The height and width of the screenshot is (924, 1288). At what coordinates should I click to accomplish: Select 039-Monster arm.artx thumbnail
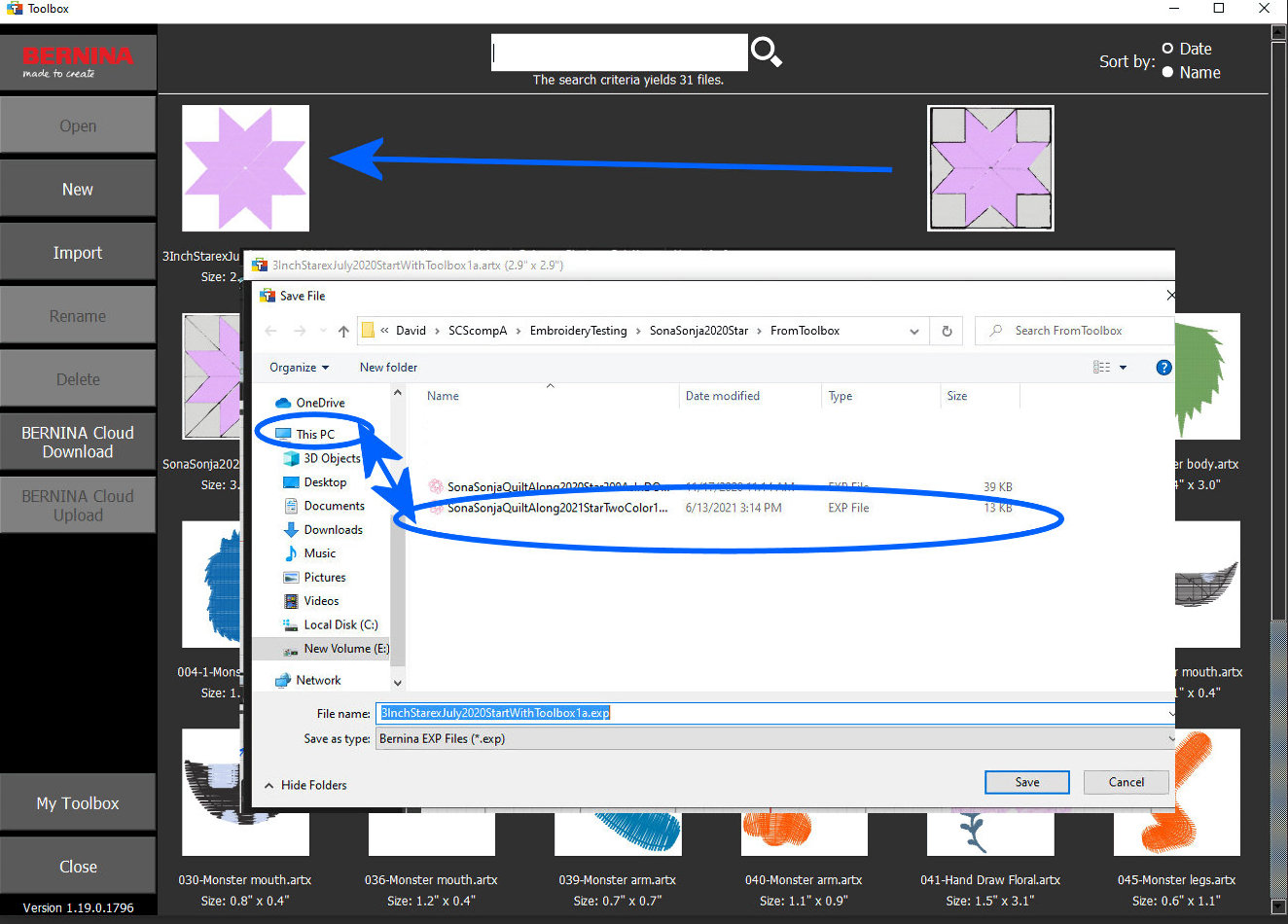click(x=618, y=834)
